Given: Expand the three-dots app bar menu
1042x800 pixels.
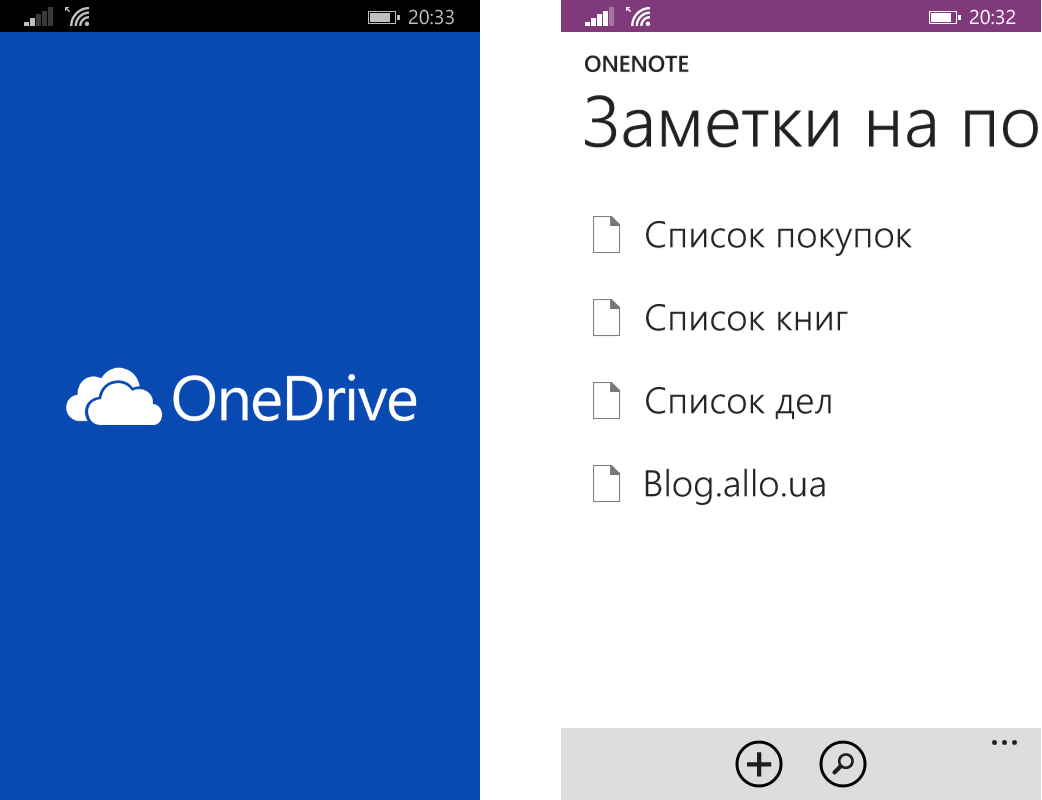Looking at the screenshot, I should tap(1004, 743).
